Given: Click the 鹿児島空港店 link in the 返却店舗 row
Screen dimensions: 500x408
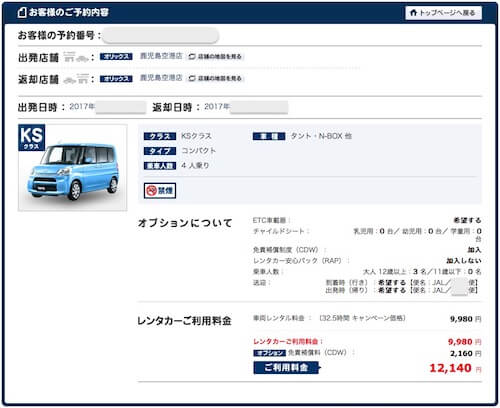Looking at the screenshot, I should coord(161,78).
